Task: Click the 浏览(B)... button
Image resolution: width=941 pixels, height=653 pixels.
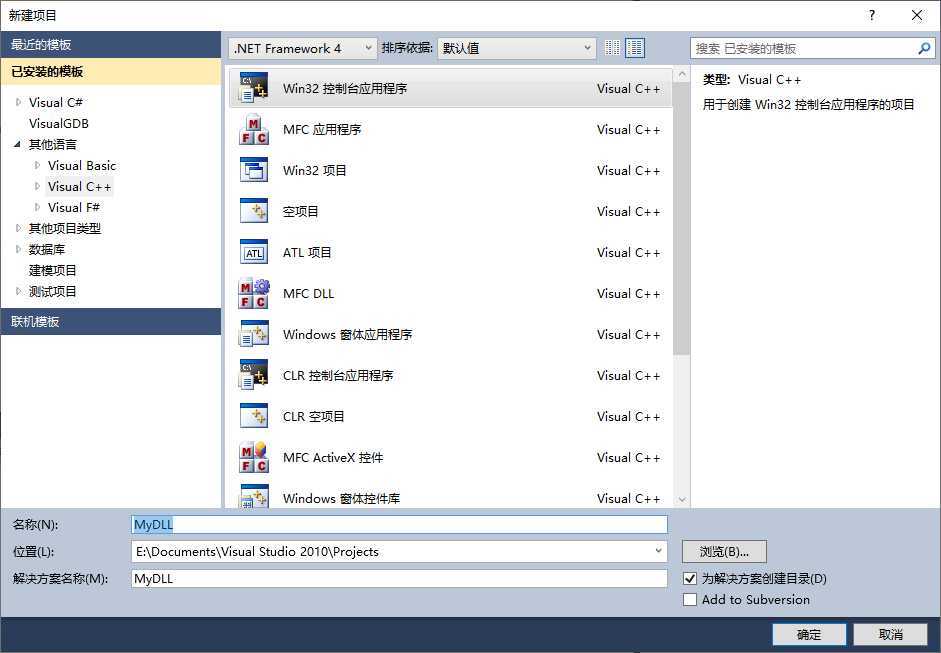Action: click(x=724, y=552)
